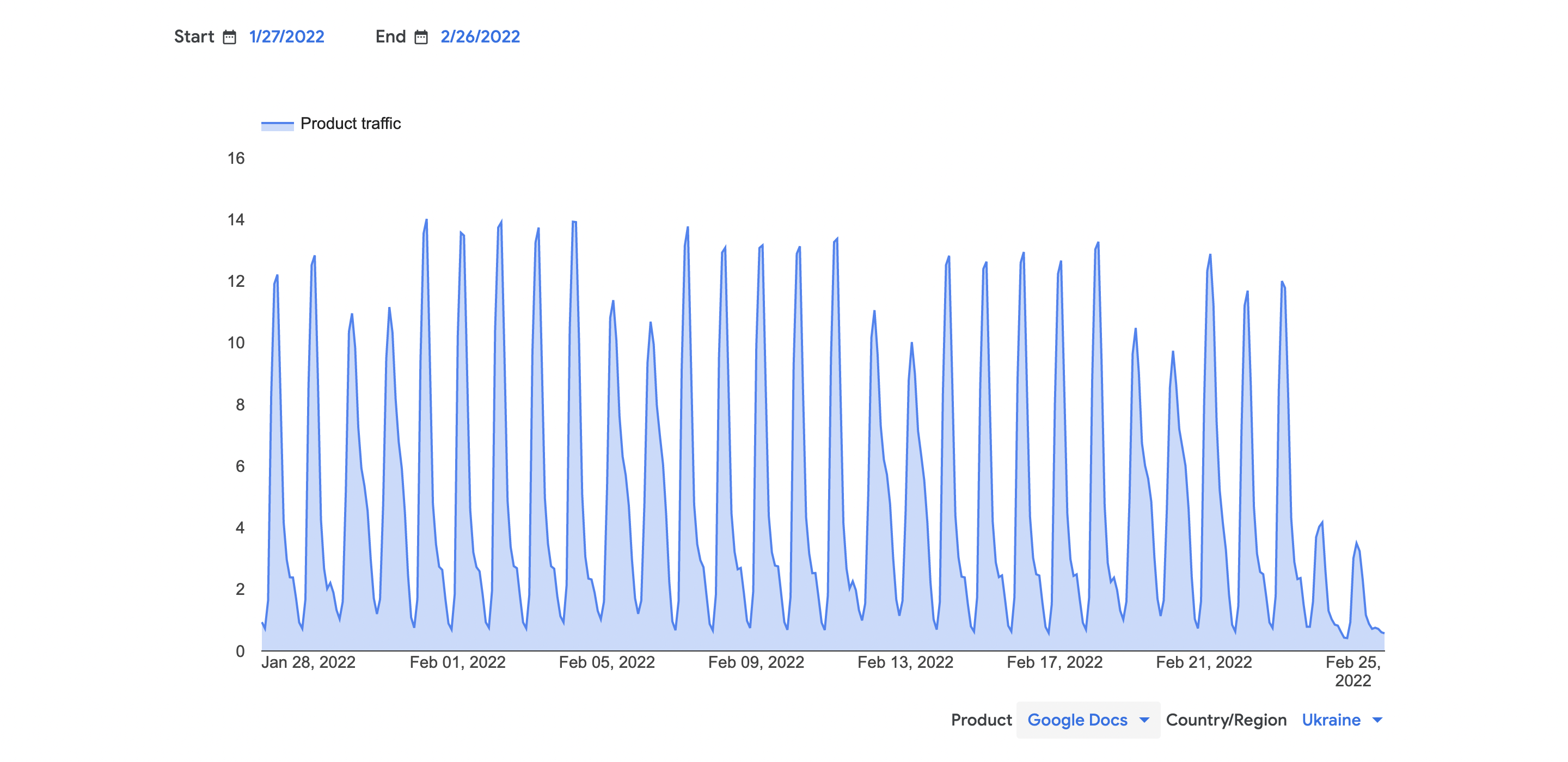This screenshot has height=762, width=1568.
Task: Open the 1/27/2022 start date picker
Action: coord(287,36)
